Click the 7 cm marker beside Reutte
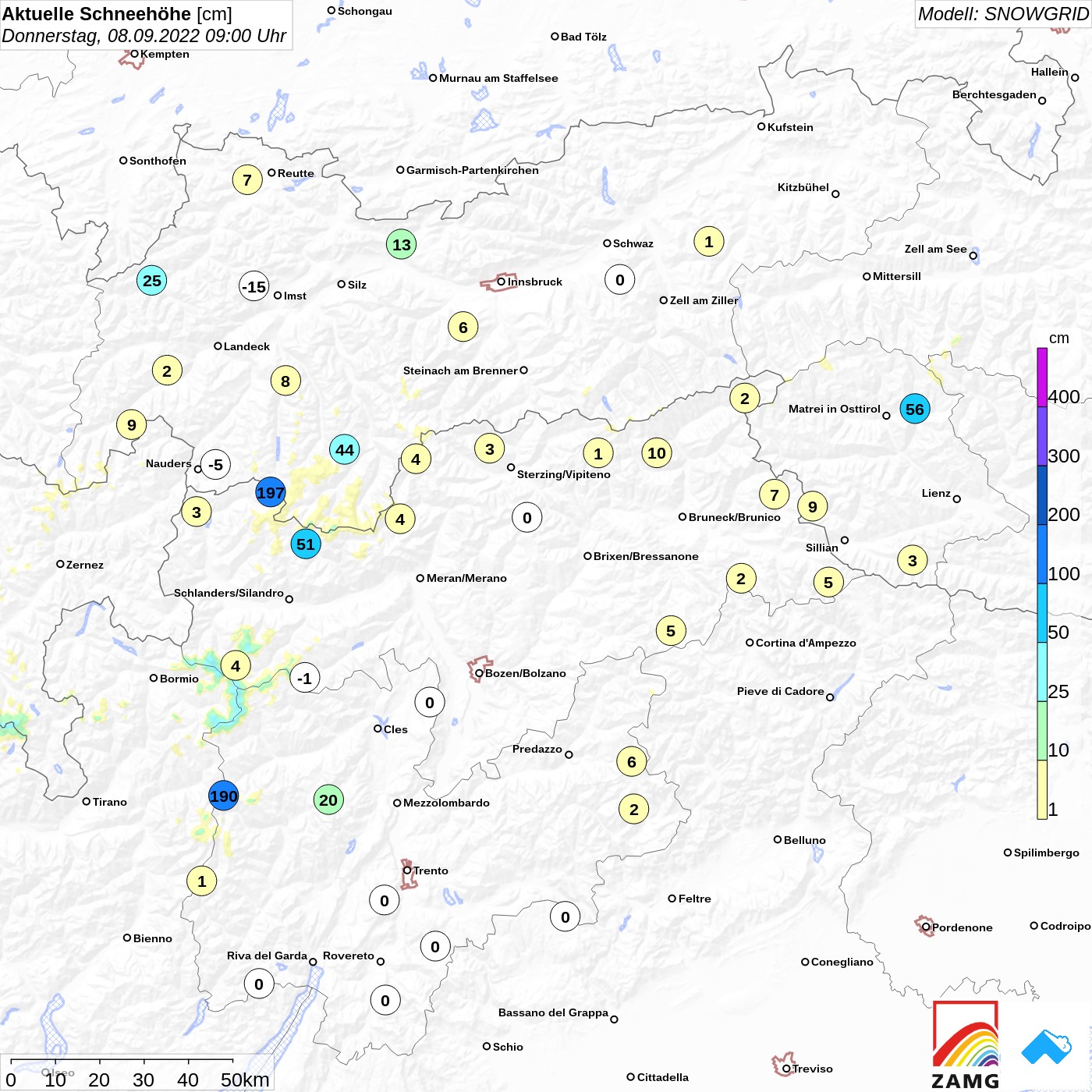 [x=247, y=180]
